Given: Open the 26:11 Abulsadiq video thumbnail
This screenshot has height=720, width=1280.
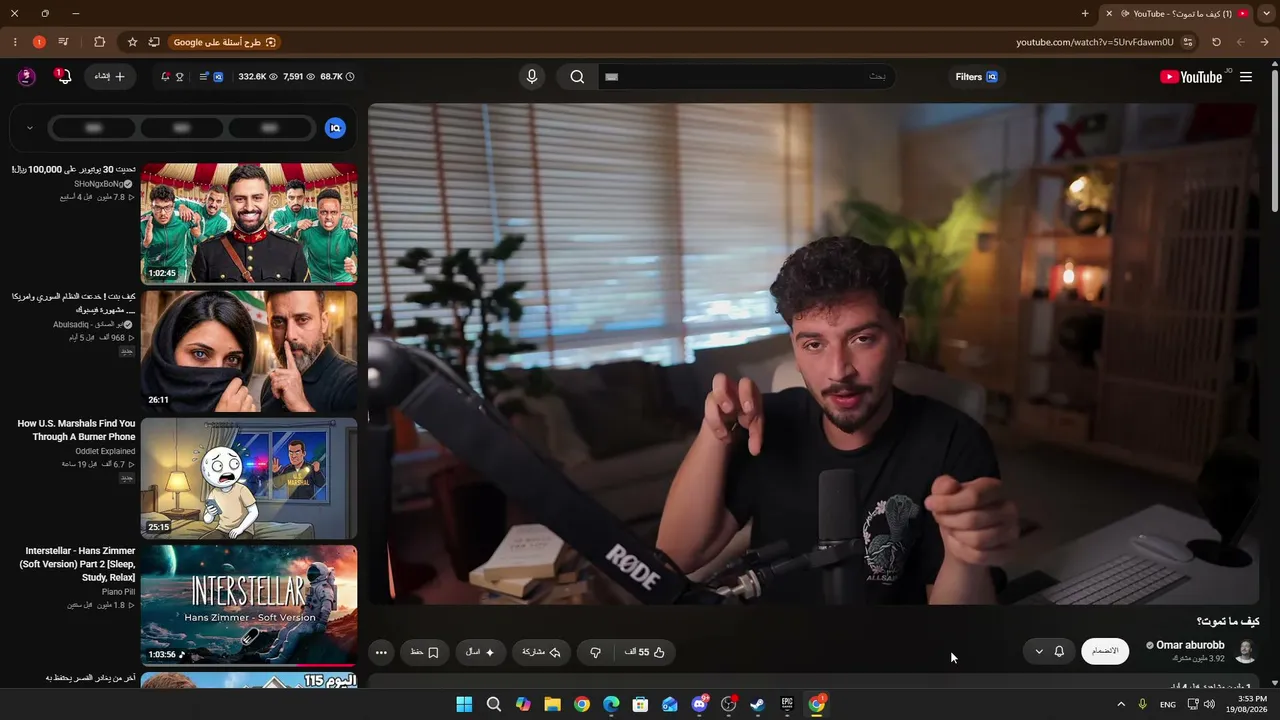Looking at the screenshot, I should [249, 351].
